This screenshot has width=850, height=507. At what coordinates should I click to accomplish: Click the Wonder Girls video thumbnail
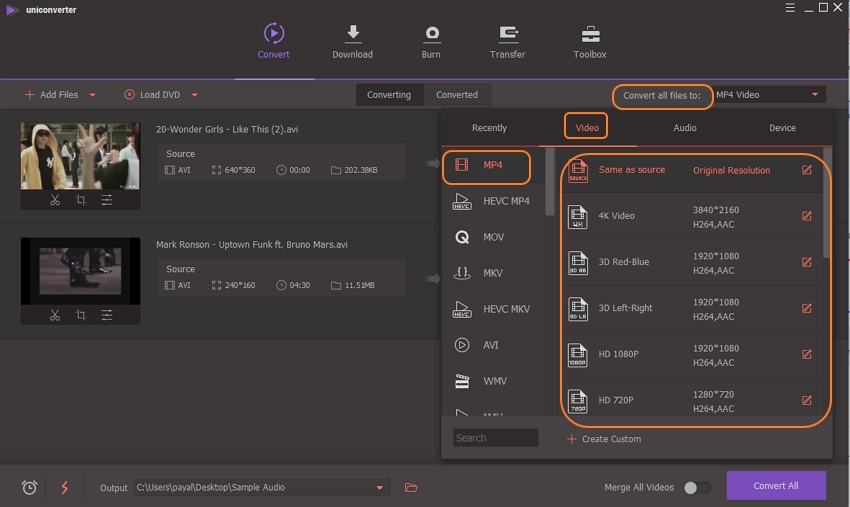[80, 156]
